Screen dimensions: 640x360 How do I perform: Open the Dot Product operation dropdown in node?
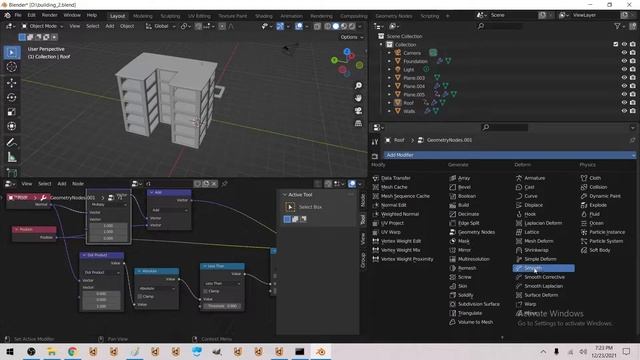[x=102, y=272]
